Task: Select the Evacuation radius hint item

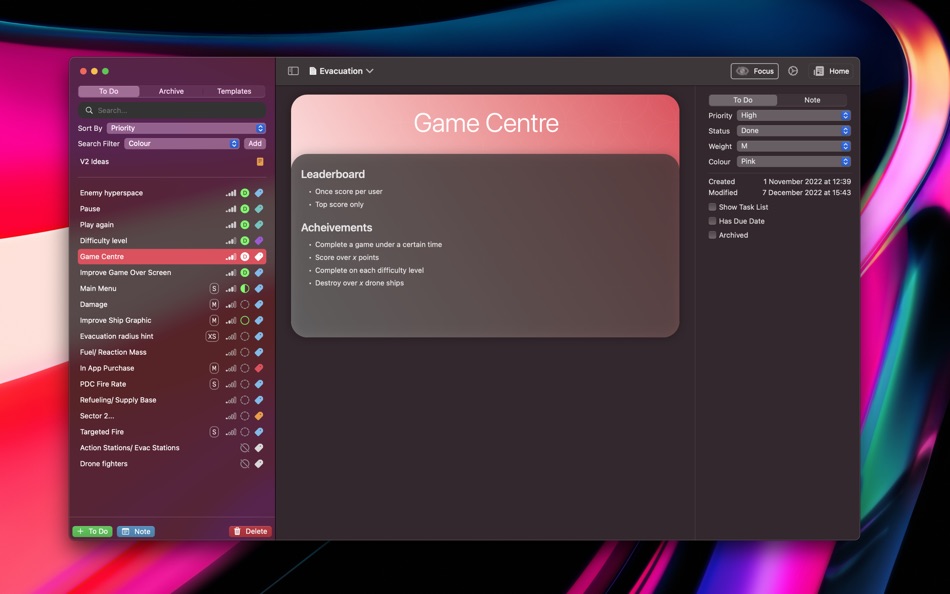Action: tap(171, 336)
